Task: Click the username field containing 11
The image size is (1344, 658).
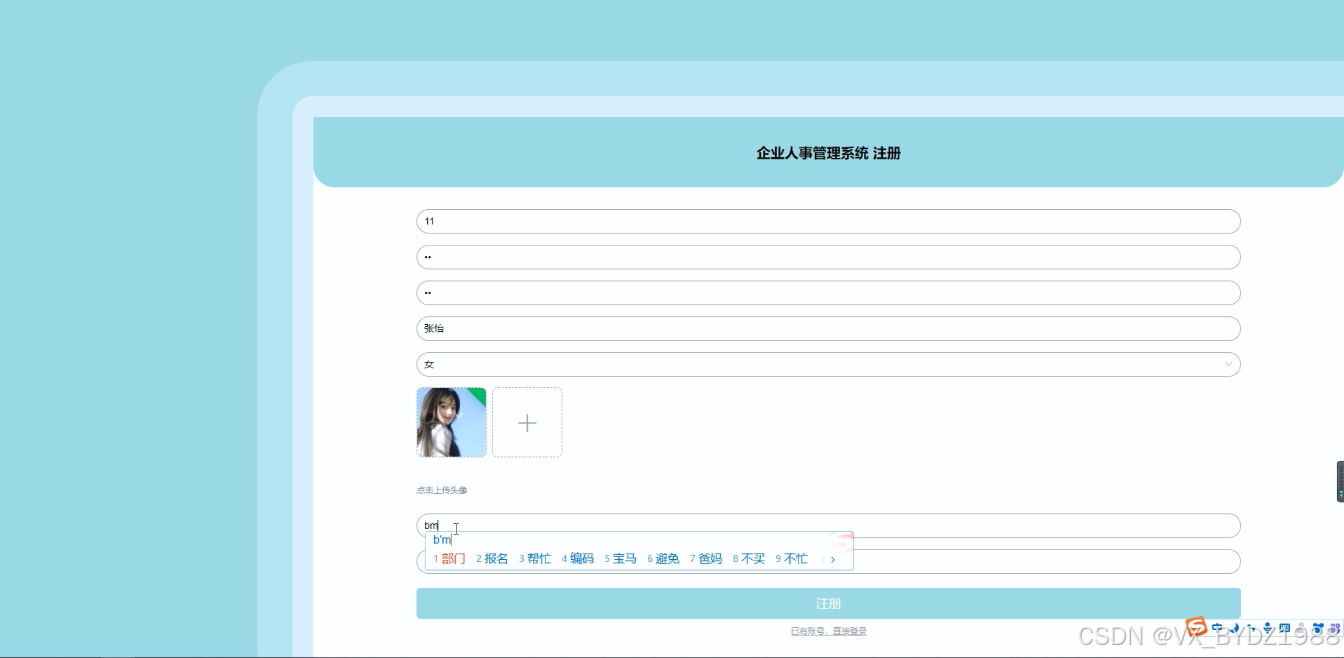Action: 828,221
